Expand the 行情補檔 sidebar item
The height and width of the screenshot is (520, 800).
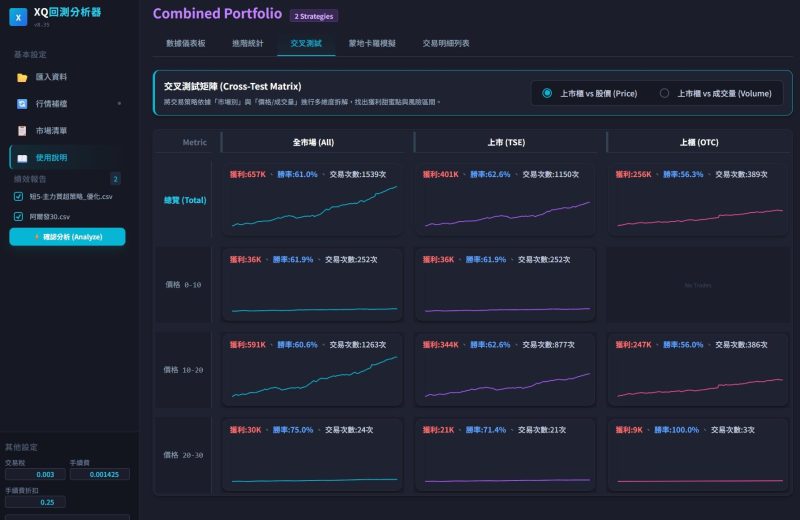[119, 103]
